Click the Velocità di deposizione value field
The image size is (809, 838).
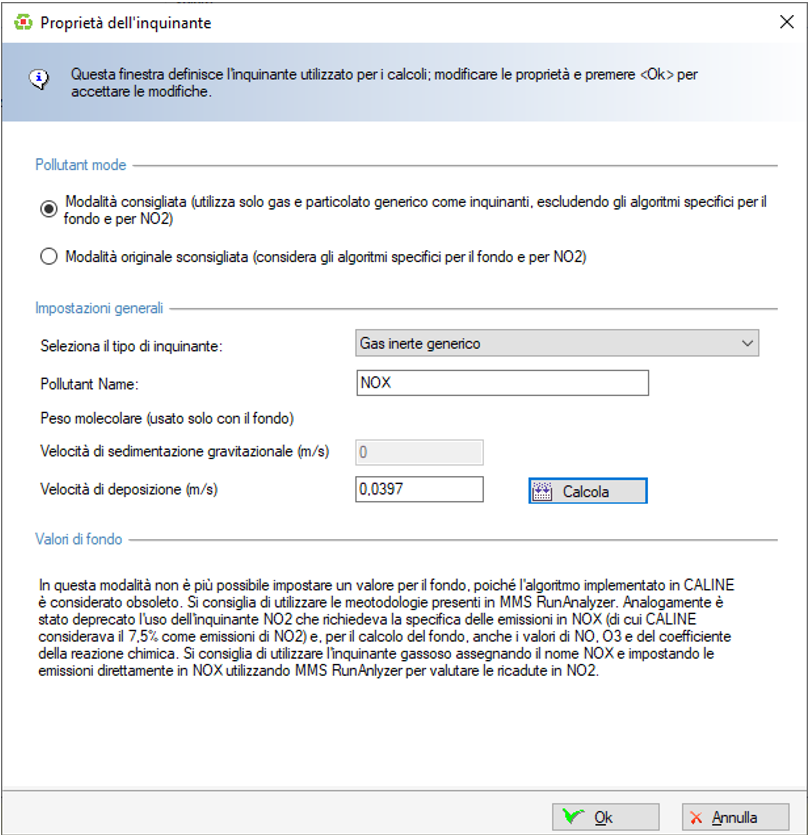coord(419,490)
